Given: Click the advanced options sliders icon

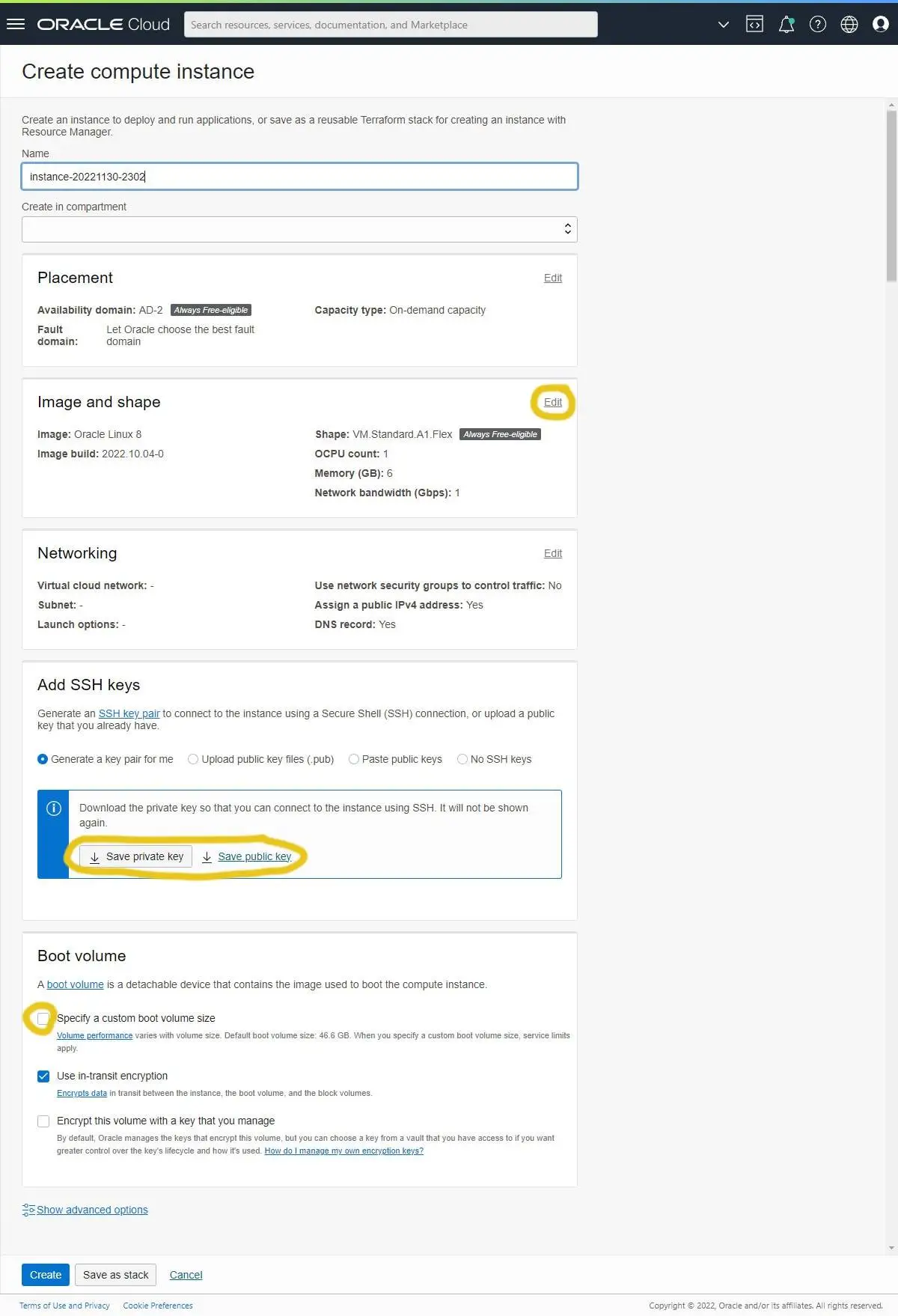Looking at the screenshot, I should (28, 1210).
